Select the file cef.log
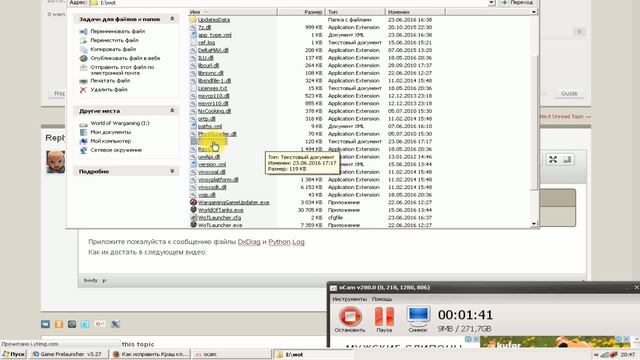Screen dimensions: 640x360 (x=207, y=42)
